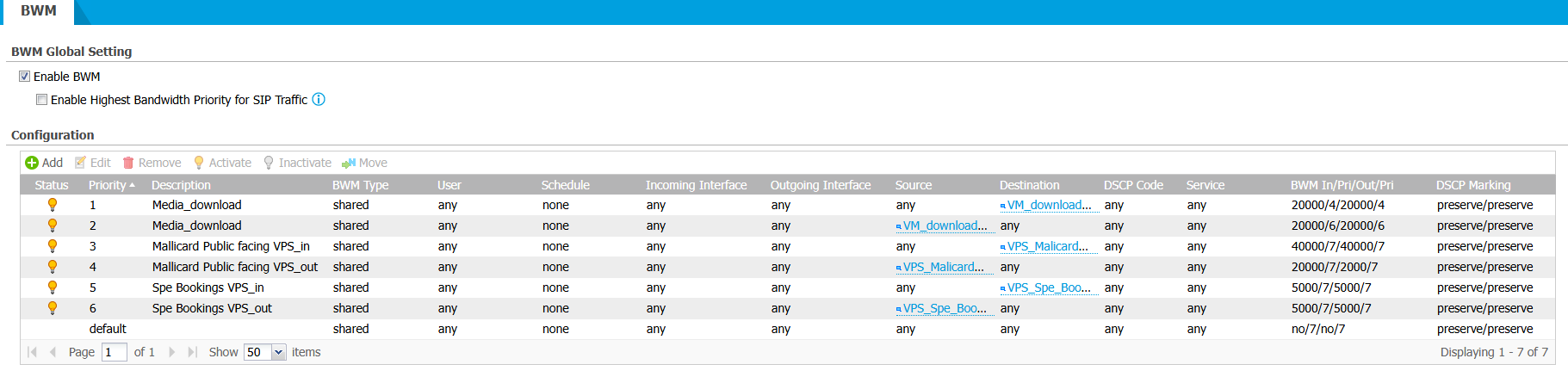
Task: Go to first page arrow
Action: coord(33,352)
